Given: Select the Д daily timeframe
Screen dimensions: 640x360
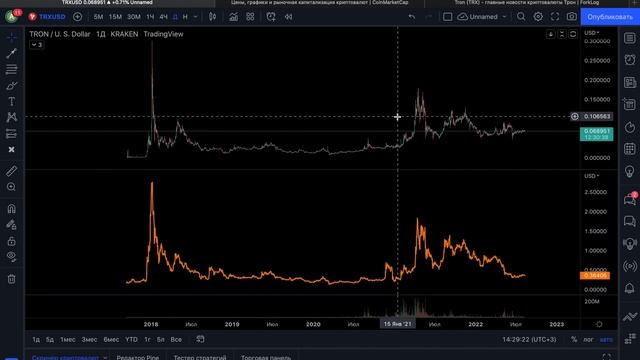Looking at the screenshot, I should click(176, 17).
